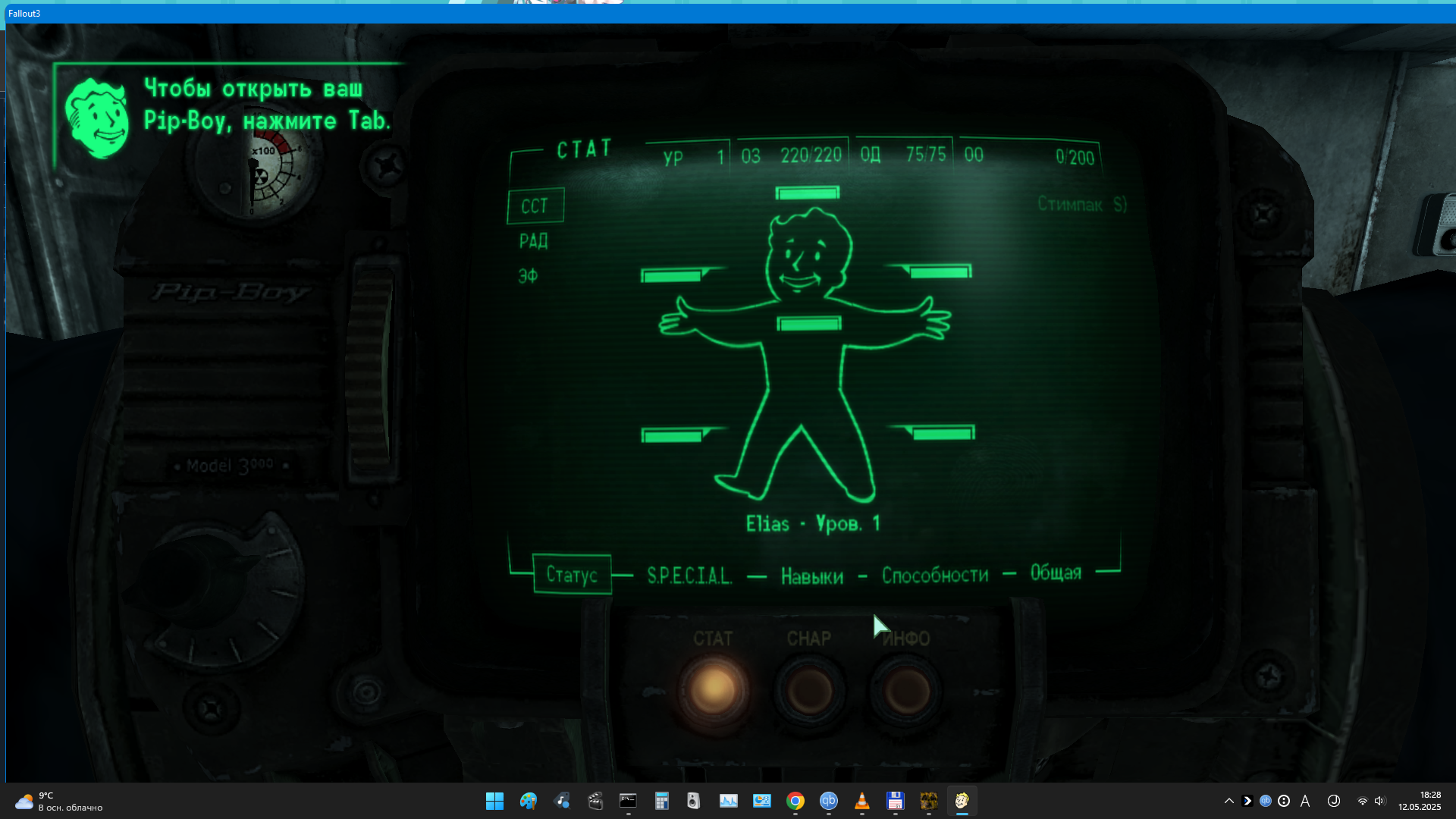Viewport: 1456px width, 819px height.
Task: Click the СНАР Pip-Boy round button
Action: tap(809, 689)
